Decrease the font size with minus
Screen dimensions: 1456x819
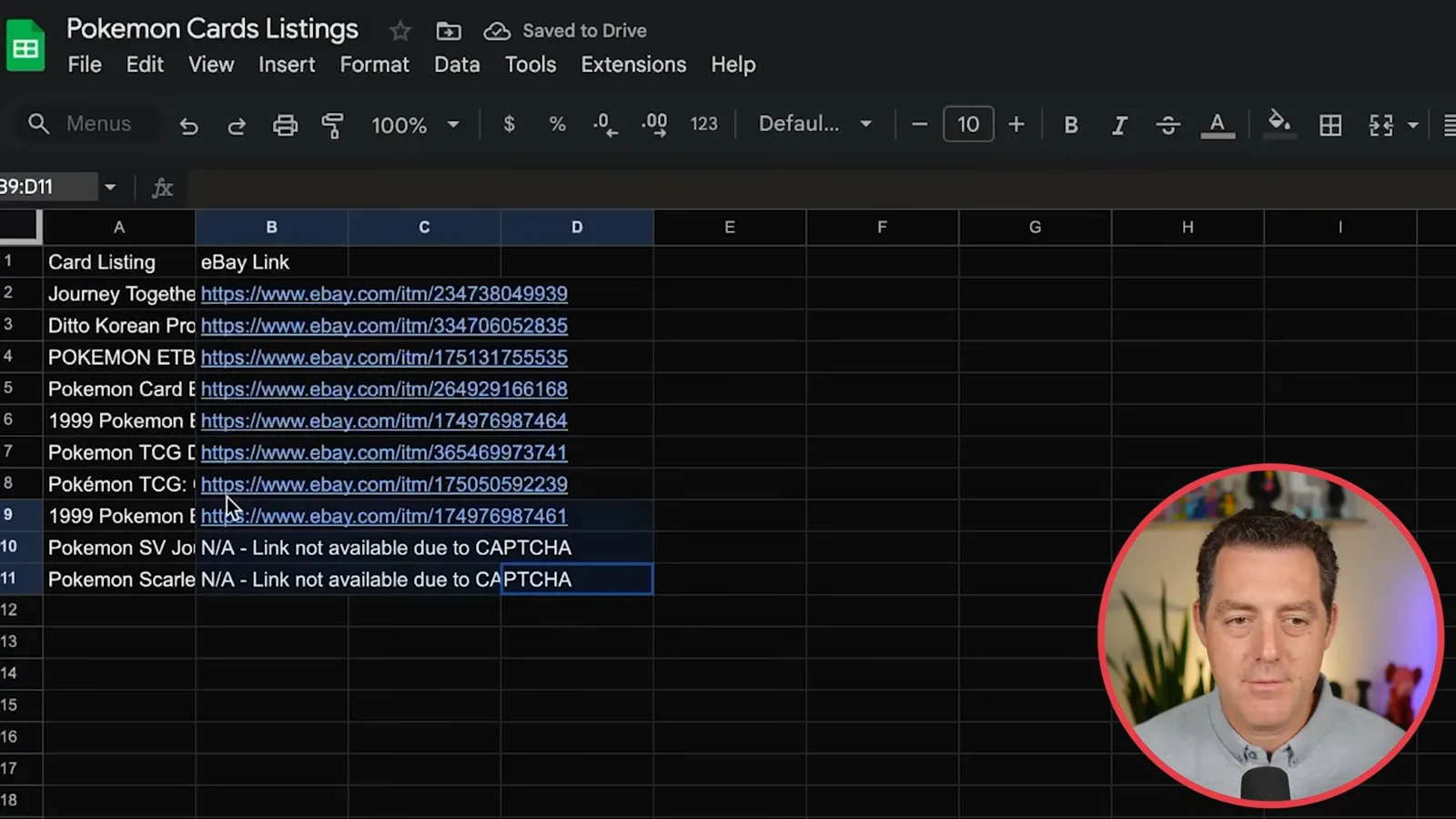tap(919, 124)
